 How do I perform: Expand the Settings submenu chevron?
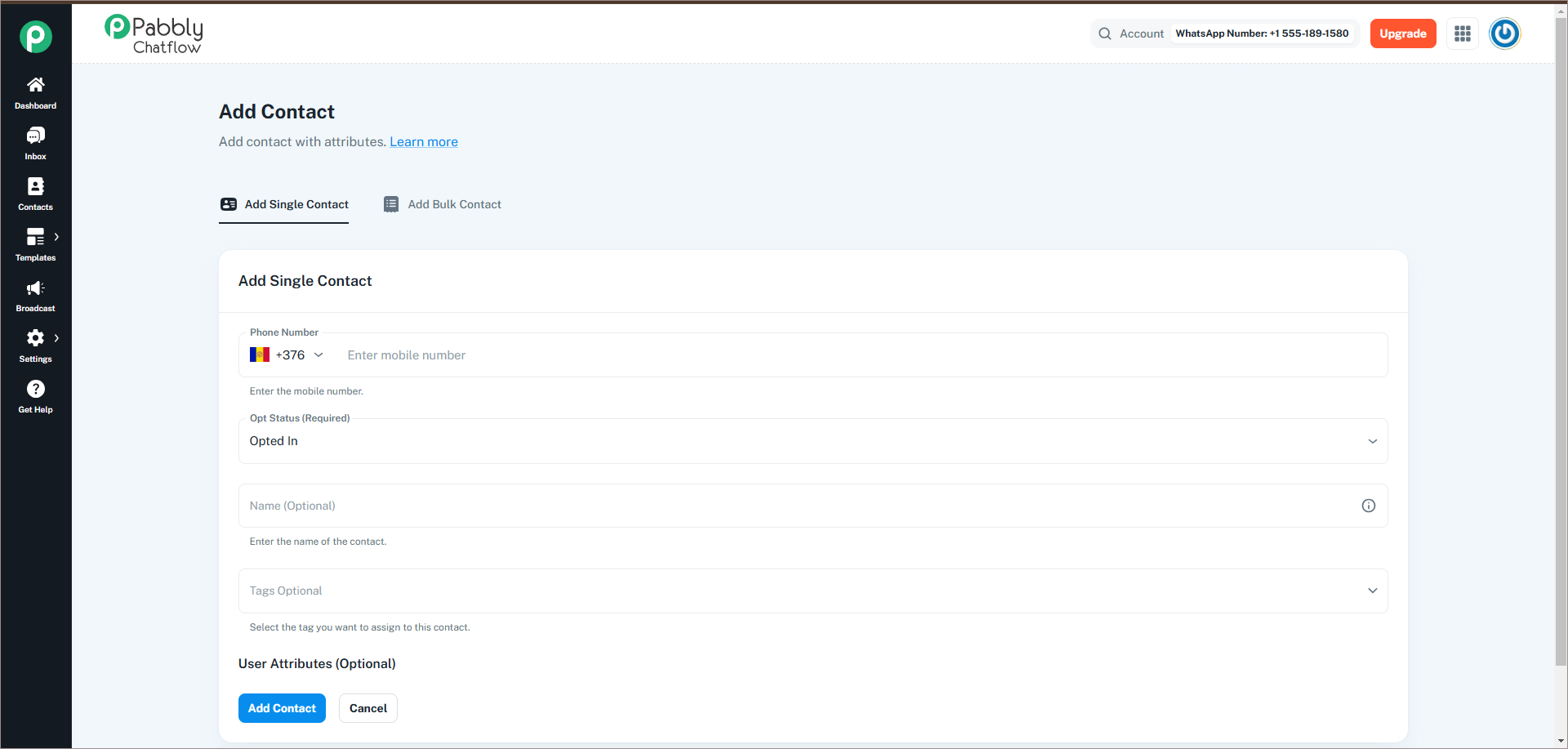(56, 338)
